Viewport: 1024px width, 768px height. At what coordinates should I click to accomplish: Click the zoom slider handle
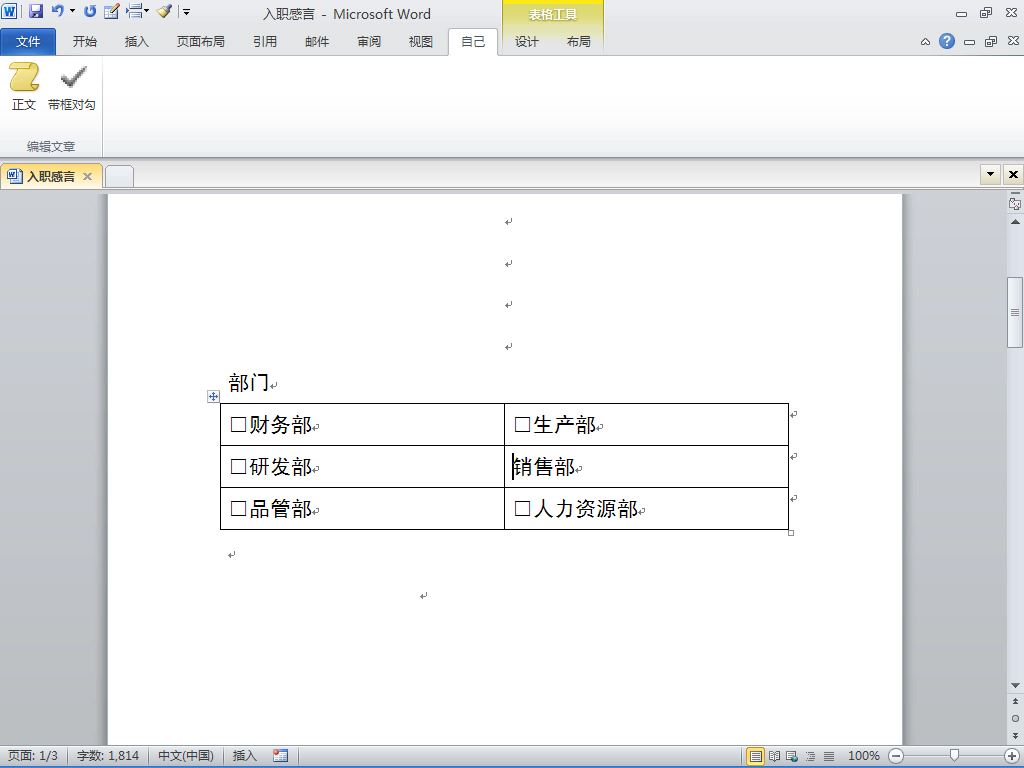click(954, 756)
